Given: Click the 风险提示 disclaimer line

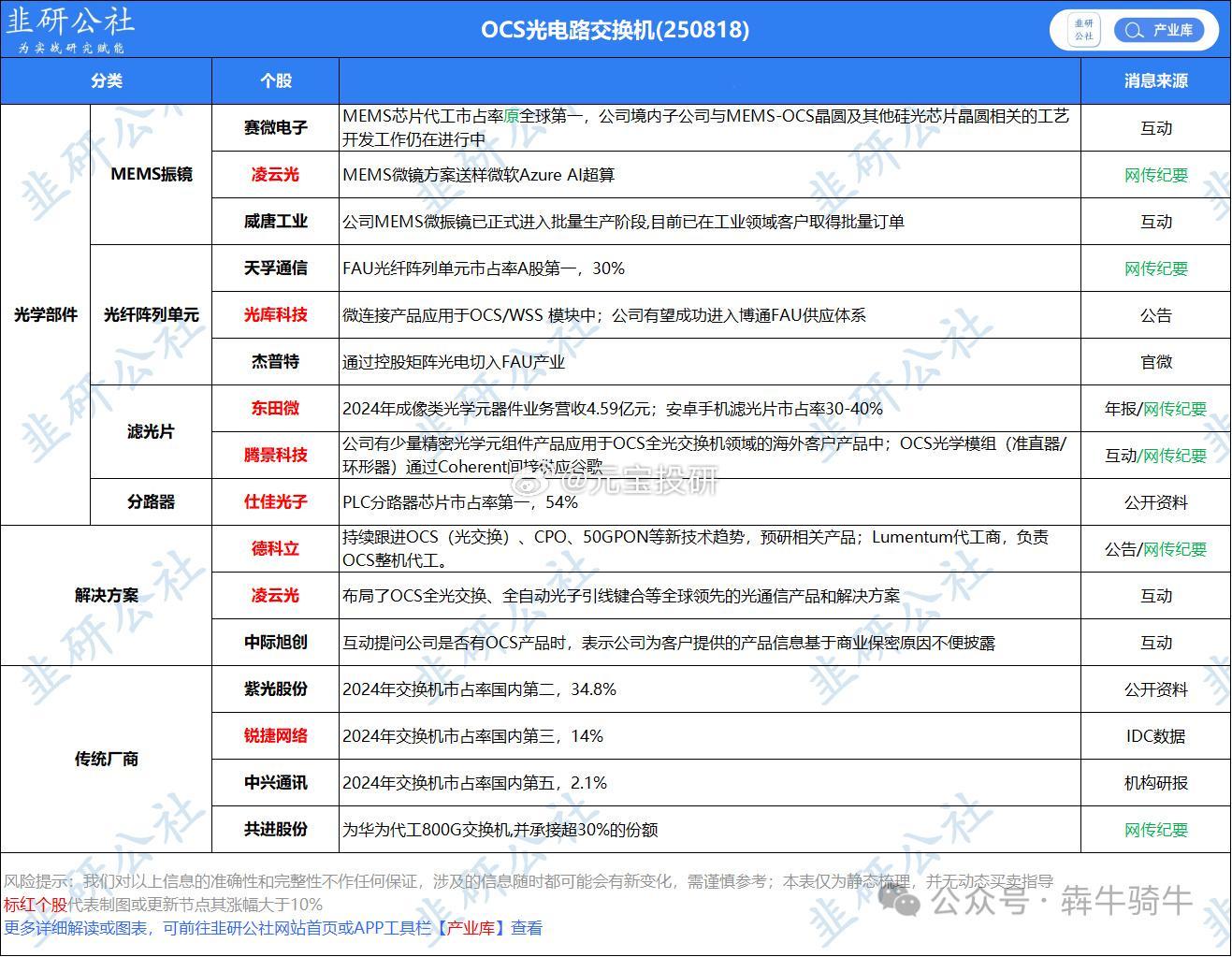Looking at the screenshot, I should (529, 881).
